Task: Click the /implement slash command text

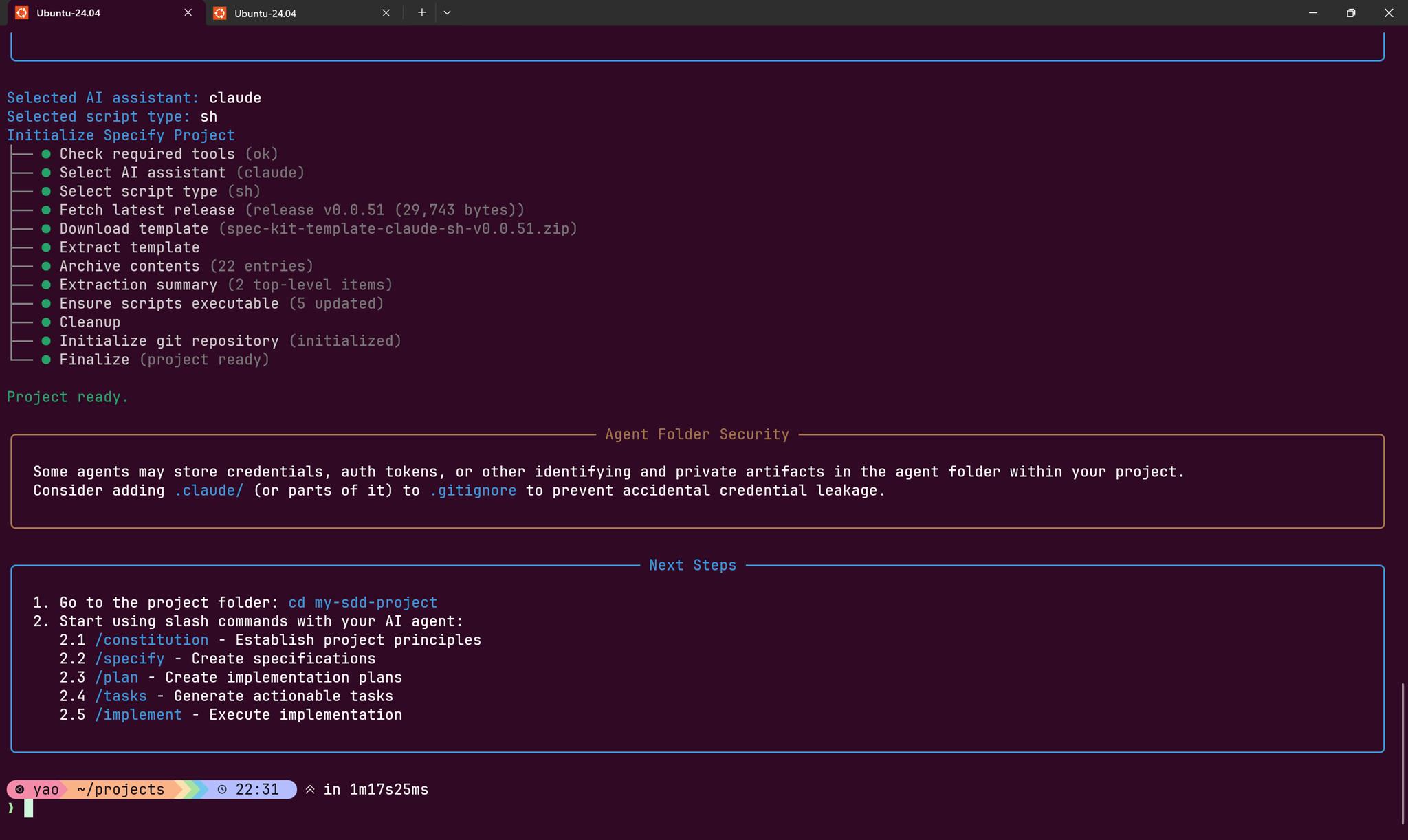Action: tap(138, 715)
